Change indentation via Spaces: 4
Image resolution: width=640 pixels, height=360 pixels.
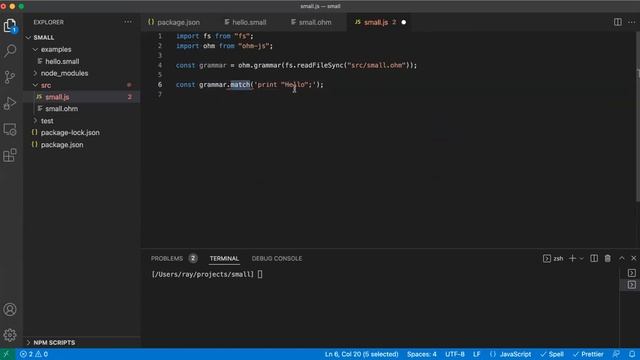click(x=422, y=354)
